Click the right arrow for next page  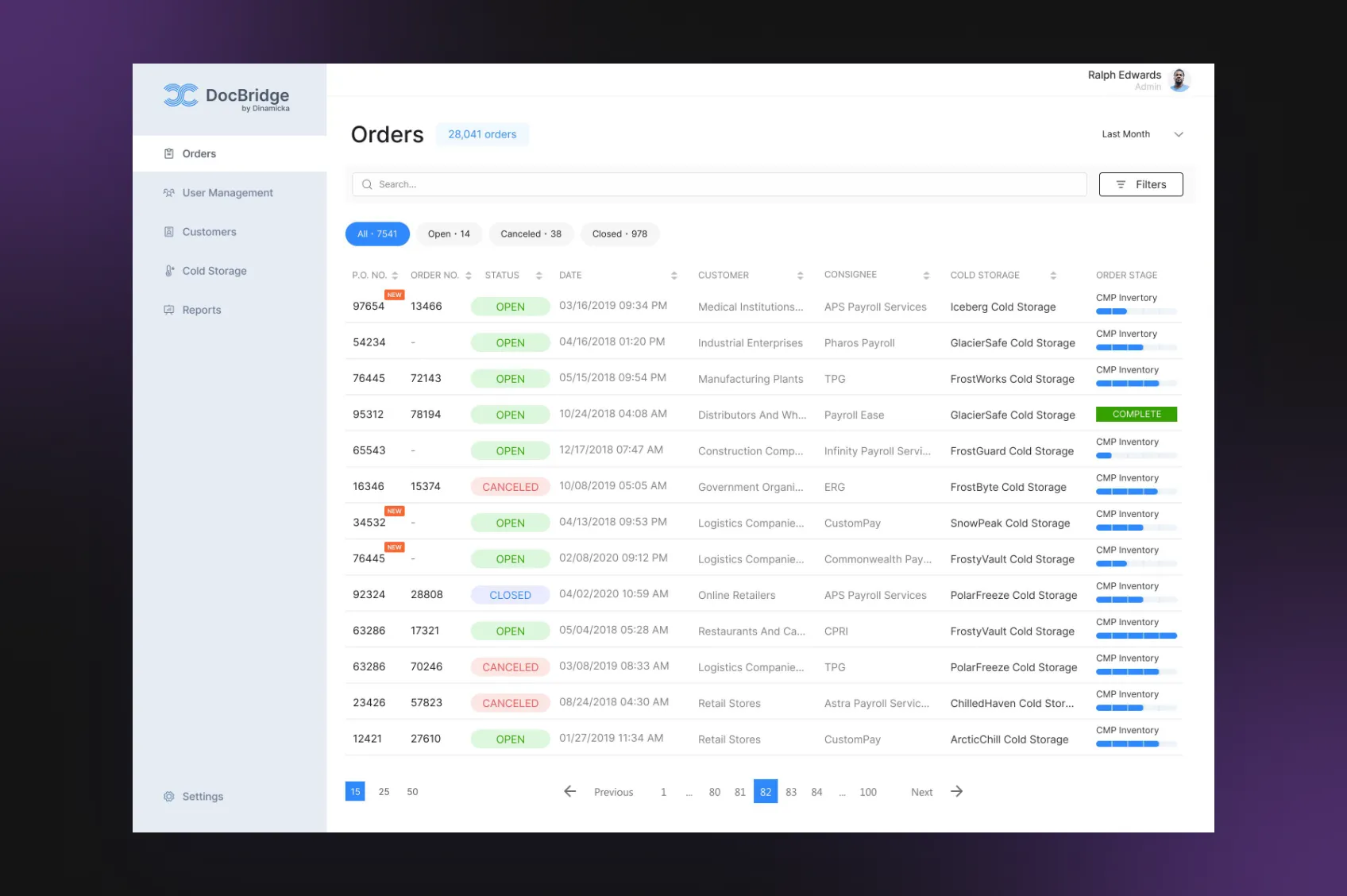point(957,791)
